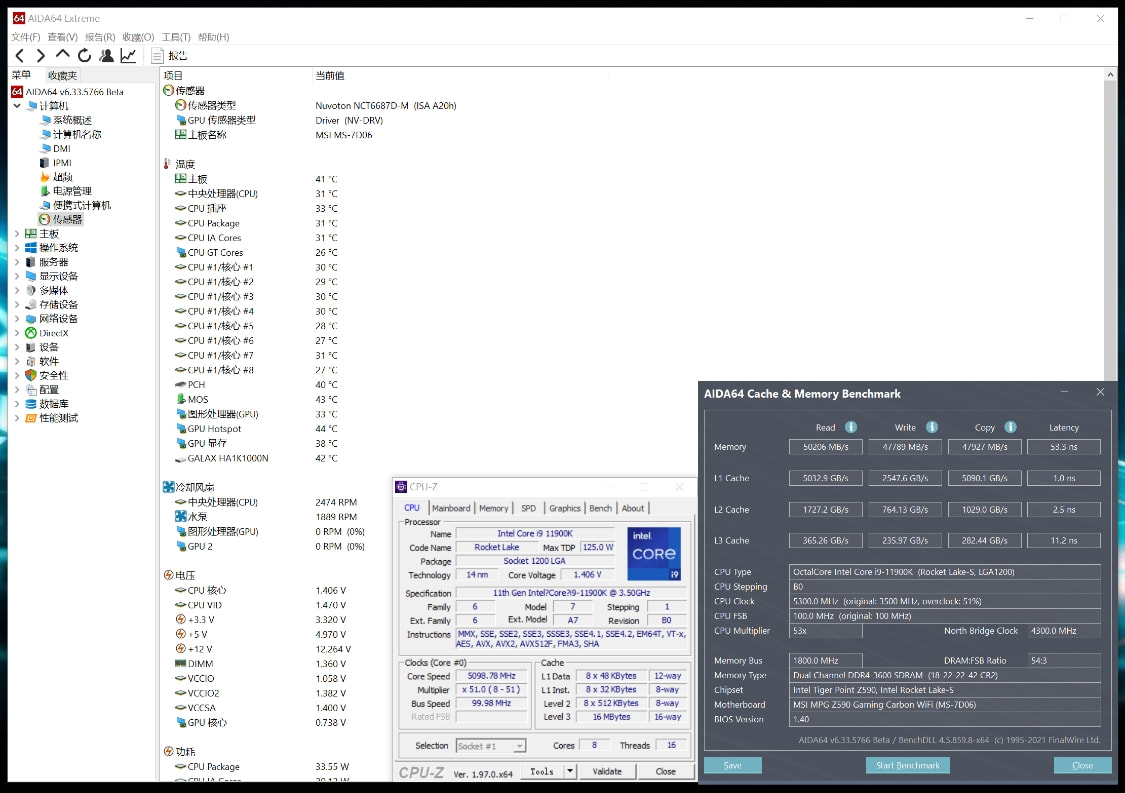Open the 报告 report toolbar button
This screenshot has width=1125, height=793.
click(x=169, y=56)
